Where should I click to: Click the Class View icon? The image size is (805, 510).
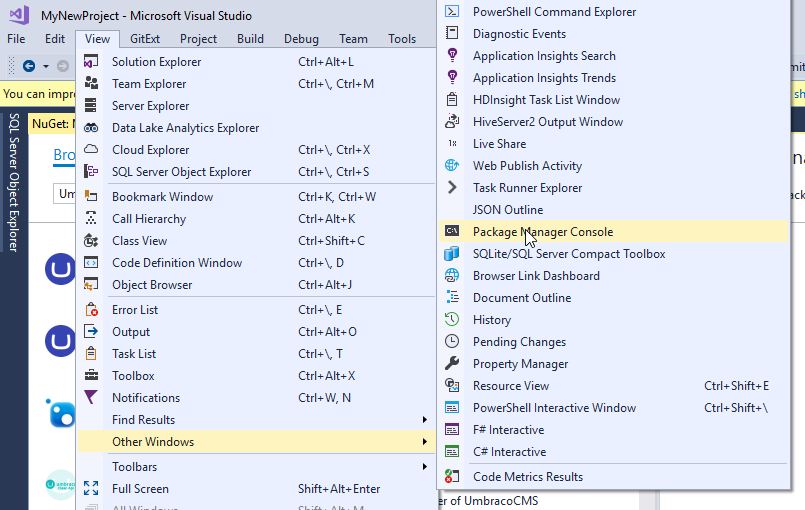[91, 241]
